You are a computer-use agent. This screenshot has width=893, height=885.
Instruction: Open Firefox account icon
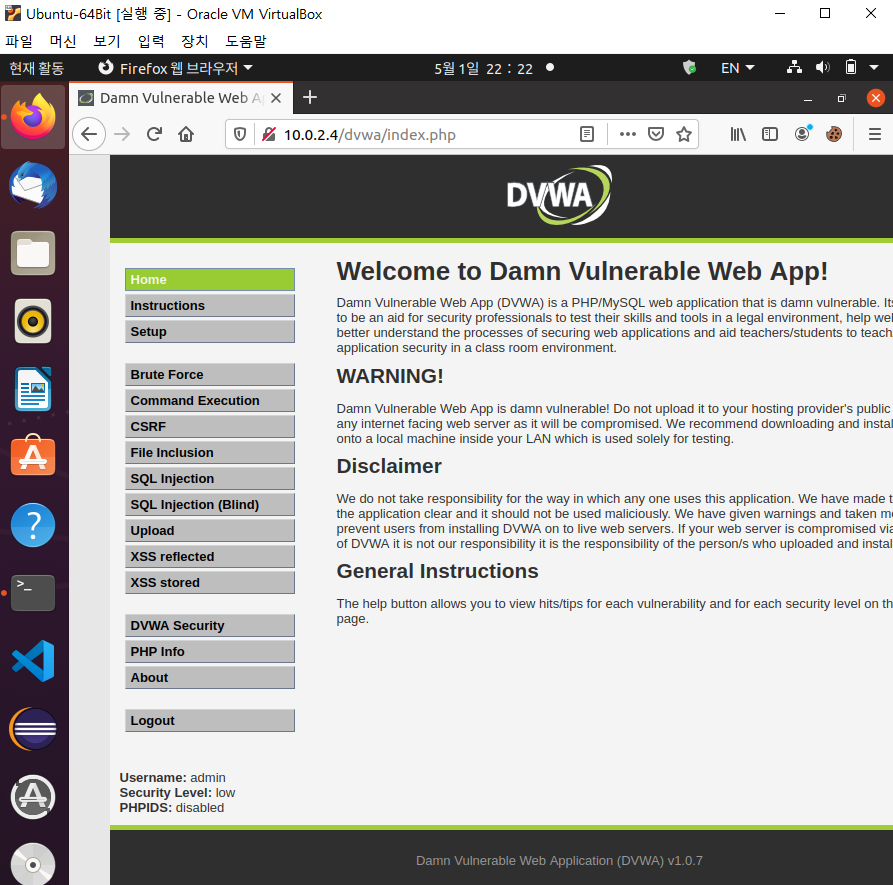point(802,134)
